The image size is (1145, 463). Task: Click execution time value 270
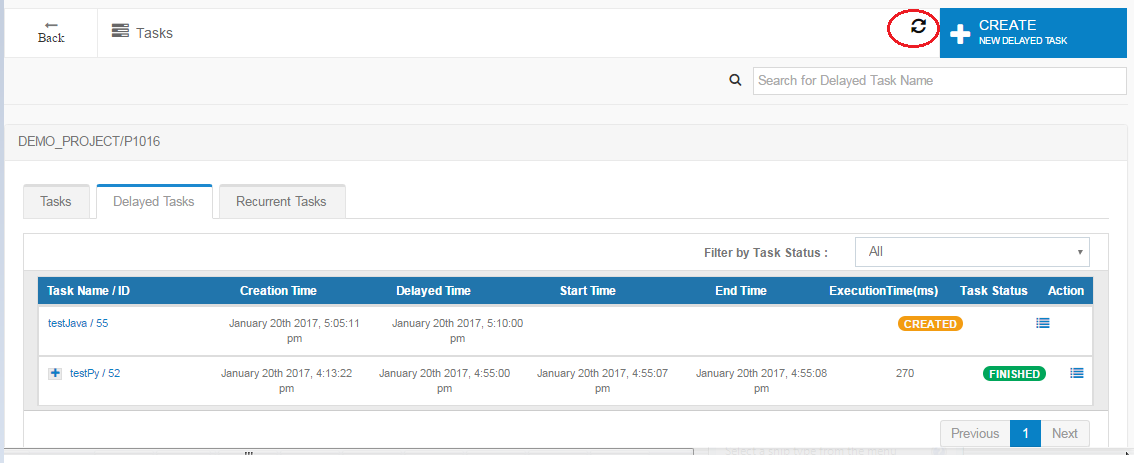tap(905, 373)
